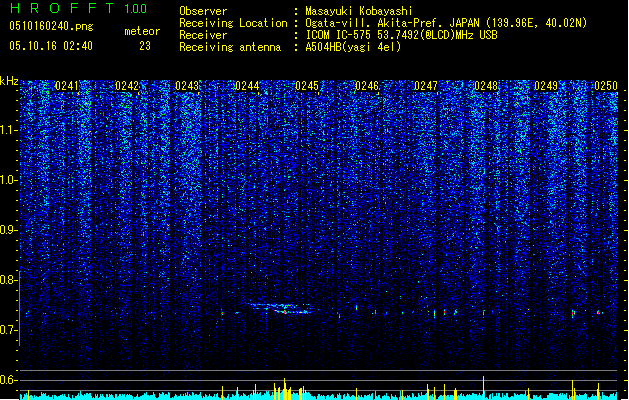This screenshot has width=629, height=400.
Task: Select observer name Masayuki Kobayashi
Action: [359, 11]
